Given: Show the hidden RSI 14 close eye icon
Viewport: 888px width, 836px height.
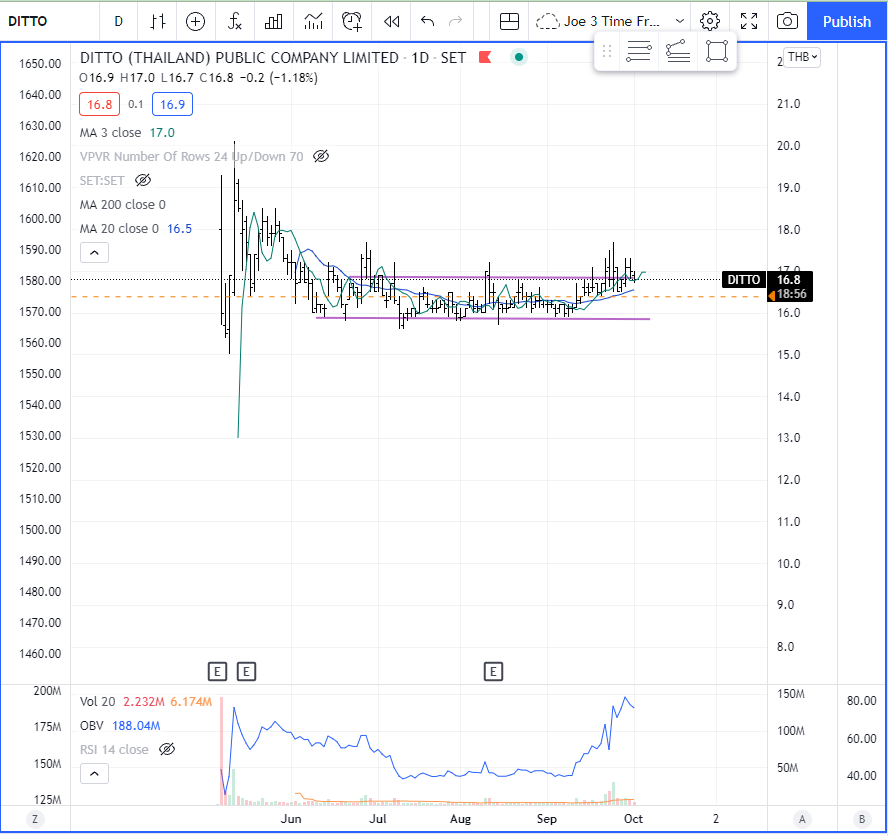Looking at the screenshot, I should click(166, 749).
